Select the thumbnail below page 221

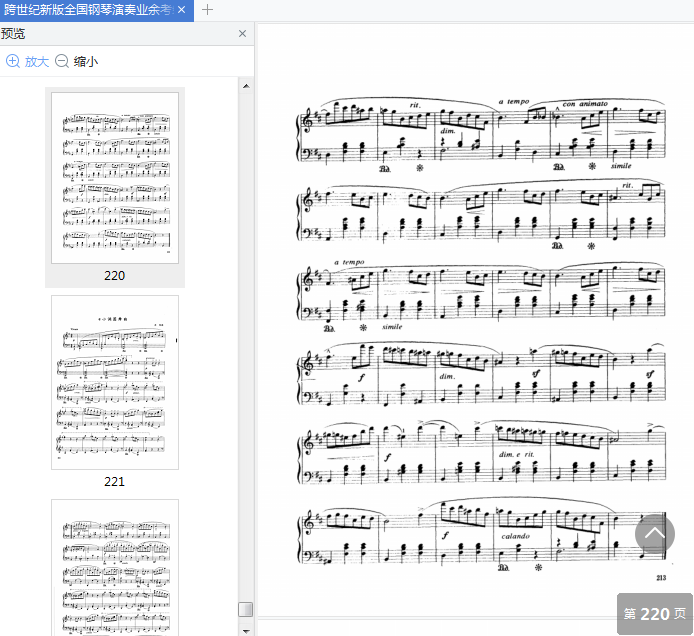pyautogui.click(x=115, y=568)
